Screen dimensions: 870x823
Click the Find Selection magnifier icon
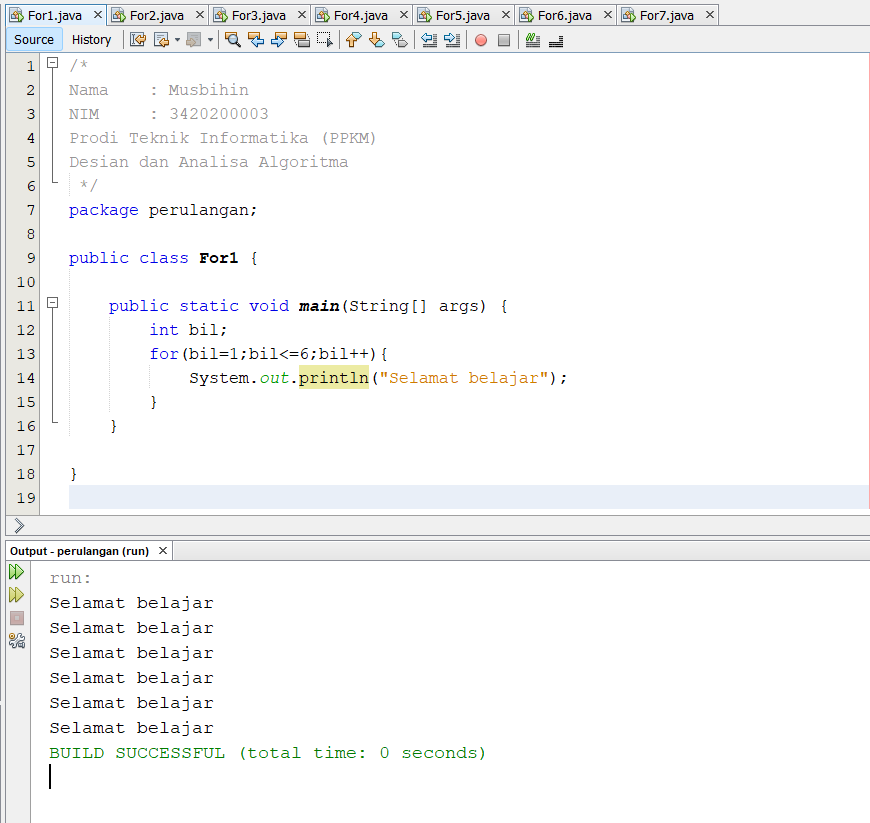pos(232,40)
